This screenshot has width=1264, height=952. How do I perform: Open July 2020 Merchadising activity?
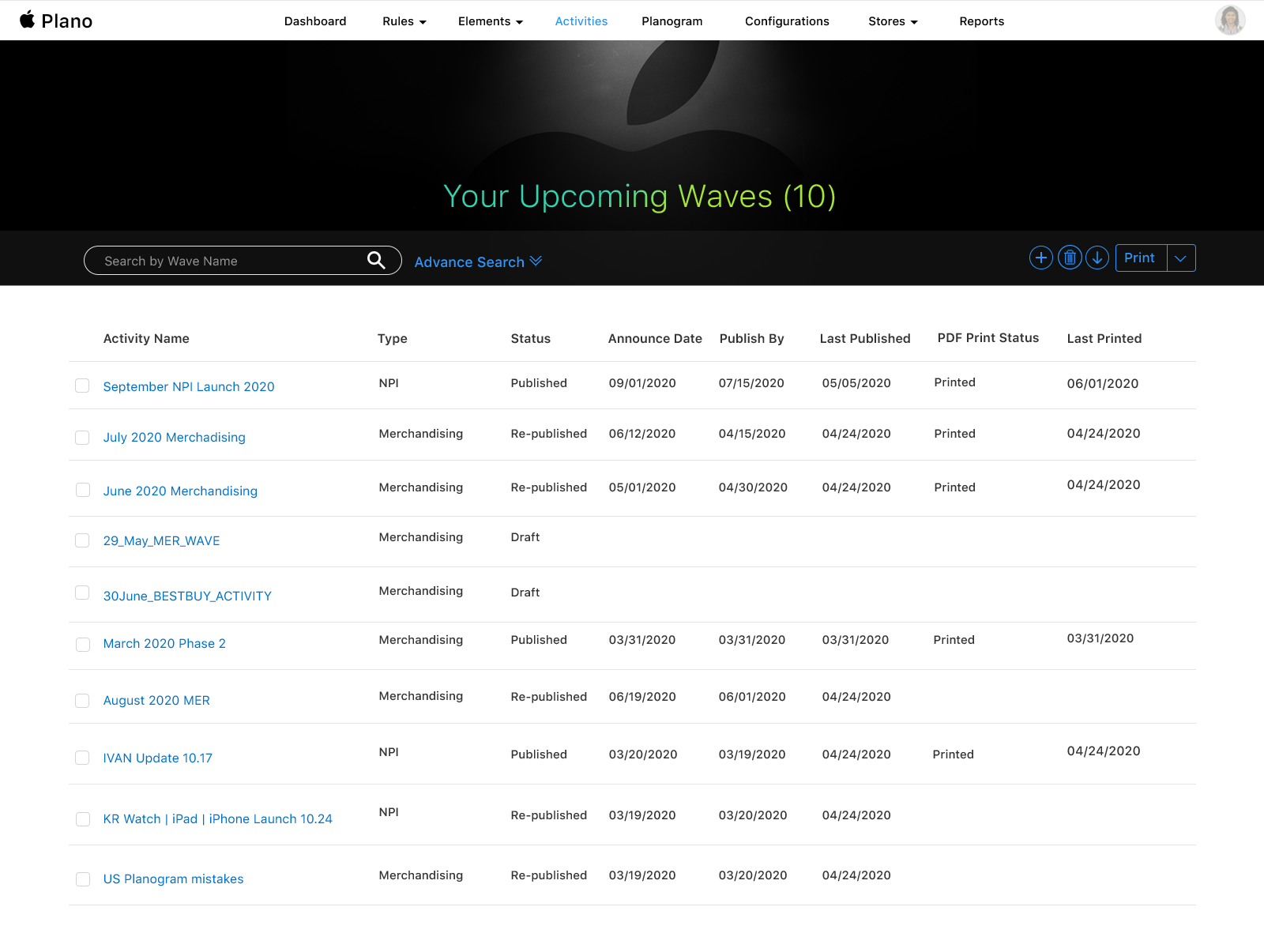175,437
